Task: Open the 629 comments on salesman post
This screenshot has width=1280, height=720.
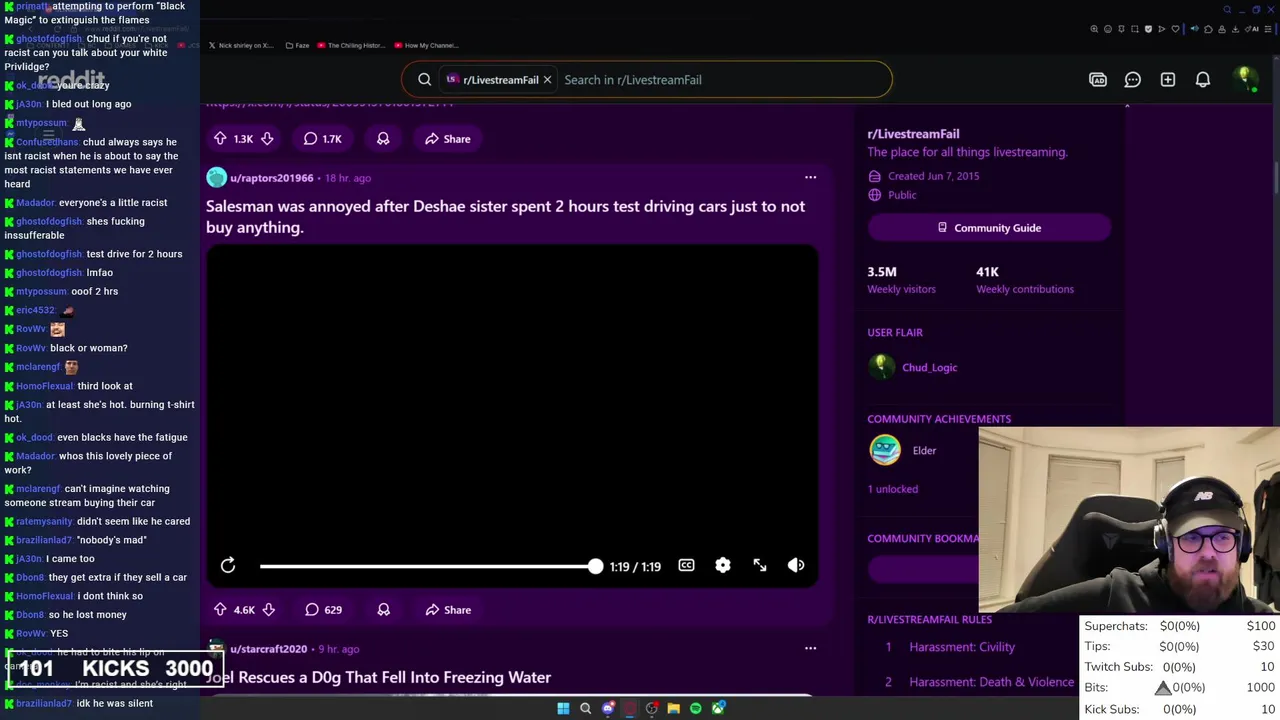Action: [323, 609]
